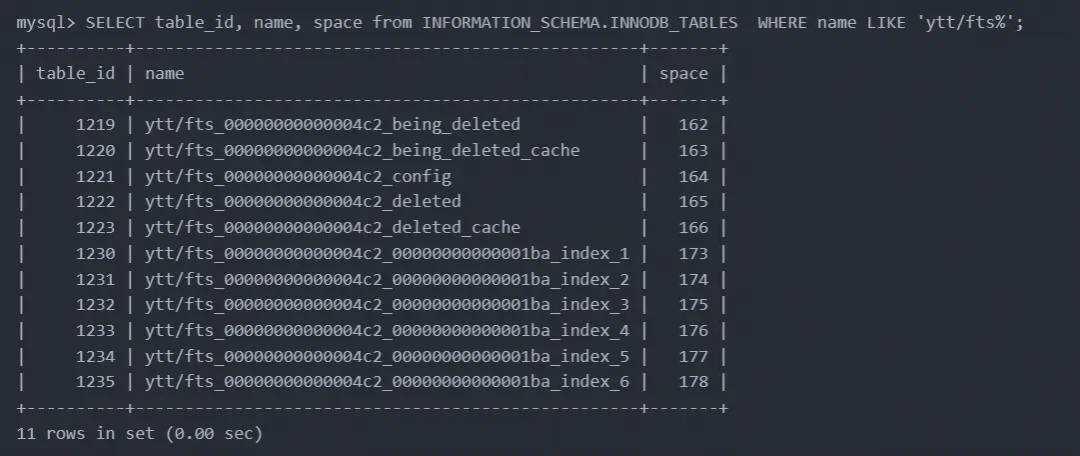Click the table name in row 1223
Image resolution: width=1080 pixels, height=456 pixels.
[332, 228]
